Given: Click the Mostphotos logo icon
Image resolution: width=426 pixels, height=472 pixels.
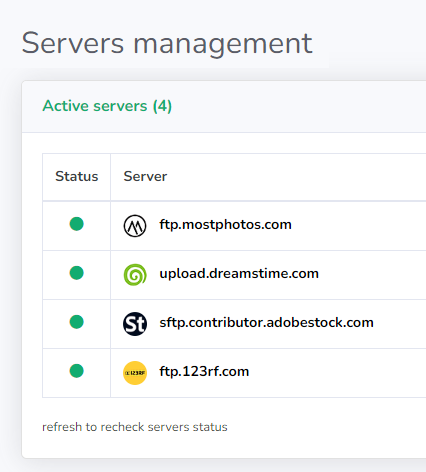Looking at the screenshot, I should (135, 226).
